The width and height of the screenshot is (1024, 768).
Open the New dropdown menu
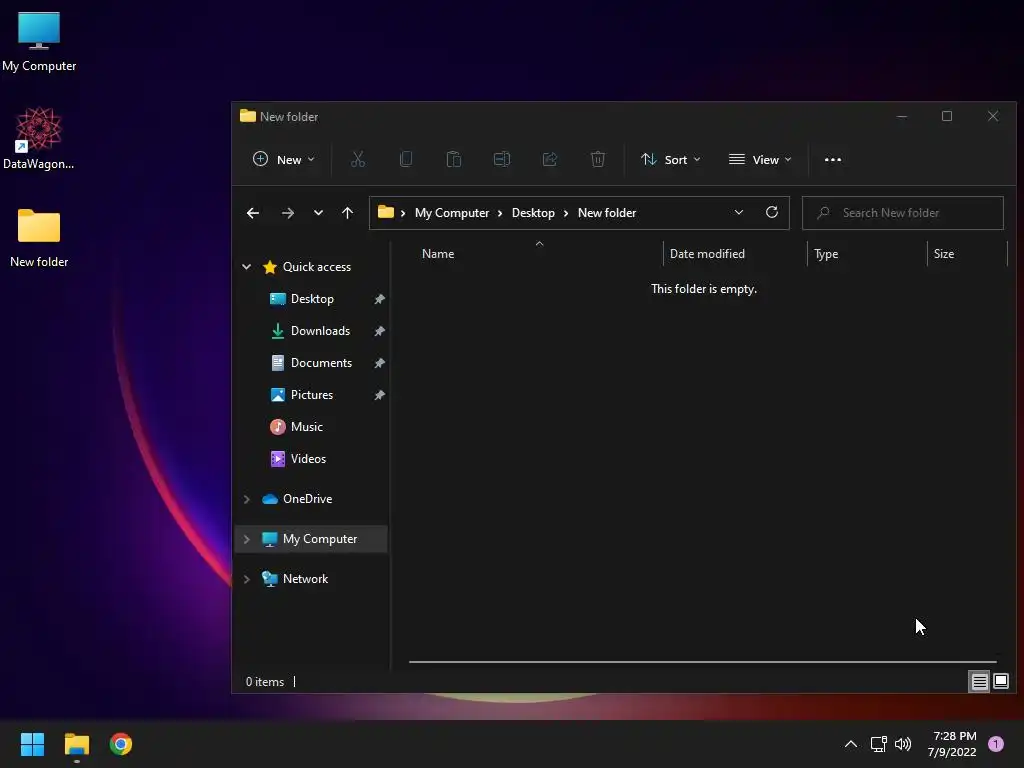pyautogui.click(x=283, y=159)
